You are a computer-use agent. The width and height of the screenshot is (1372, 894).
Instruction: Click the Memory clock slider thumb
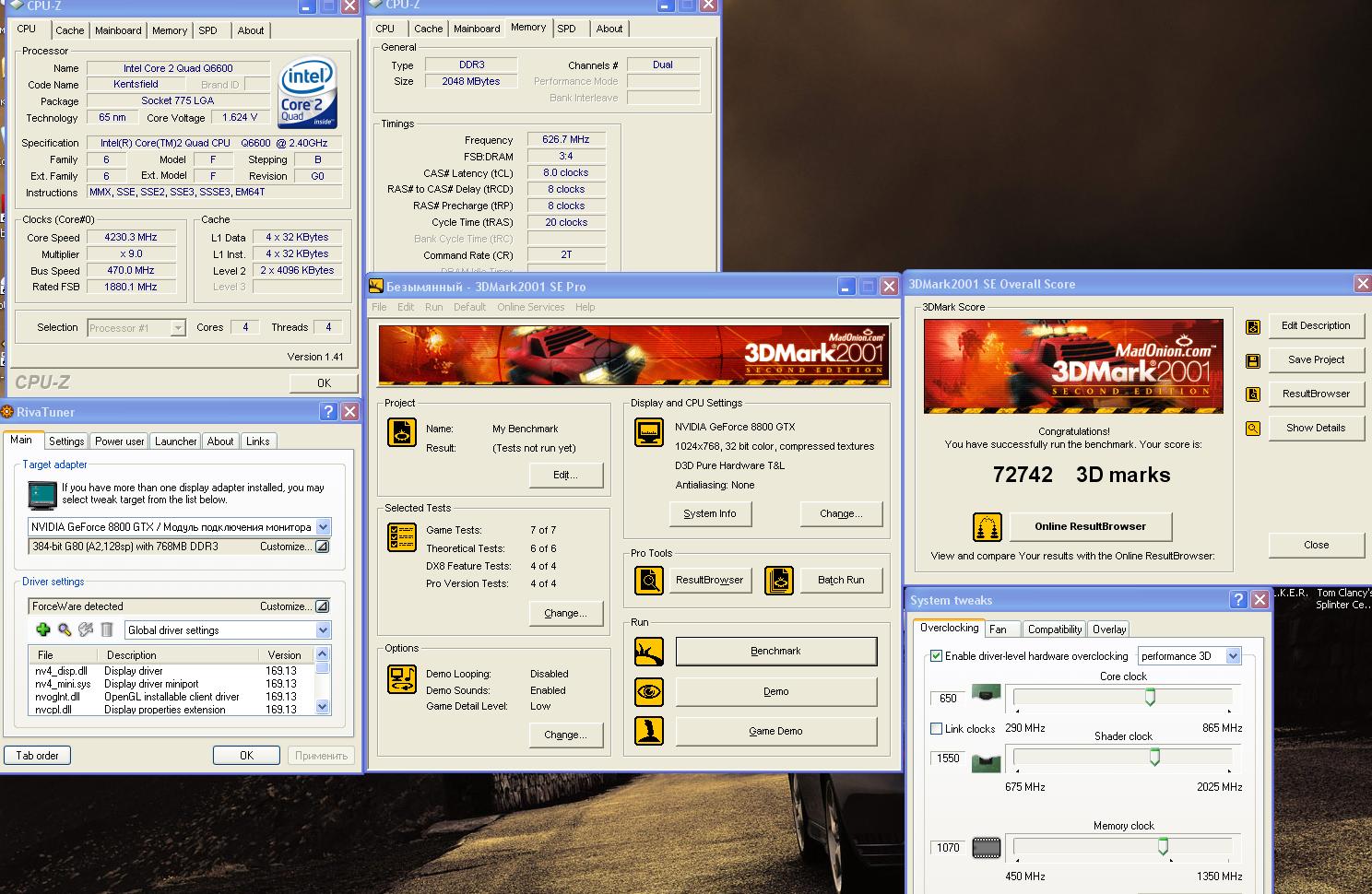click(x=1163, y=846)
